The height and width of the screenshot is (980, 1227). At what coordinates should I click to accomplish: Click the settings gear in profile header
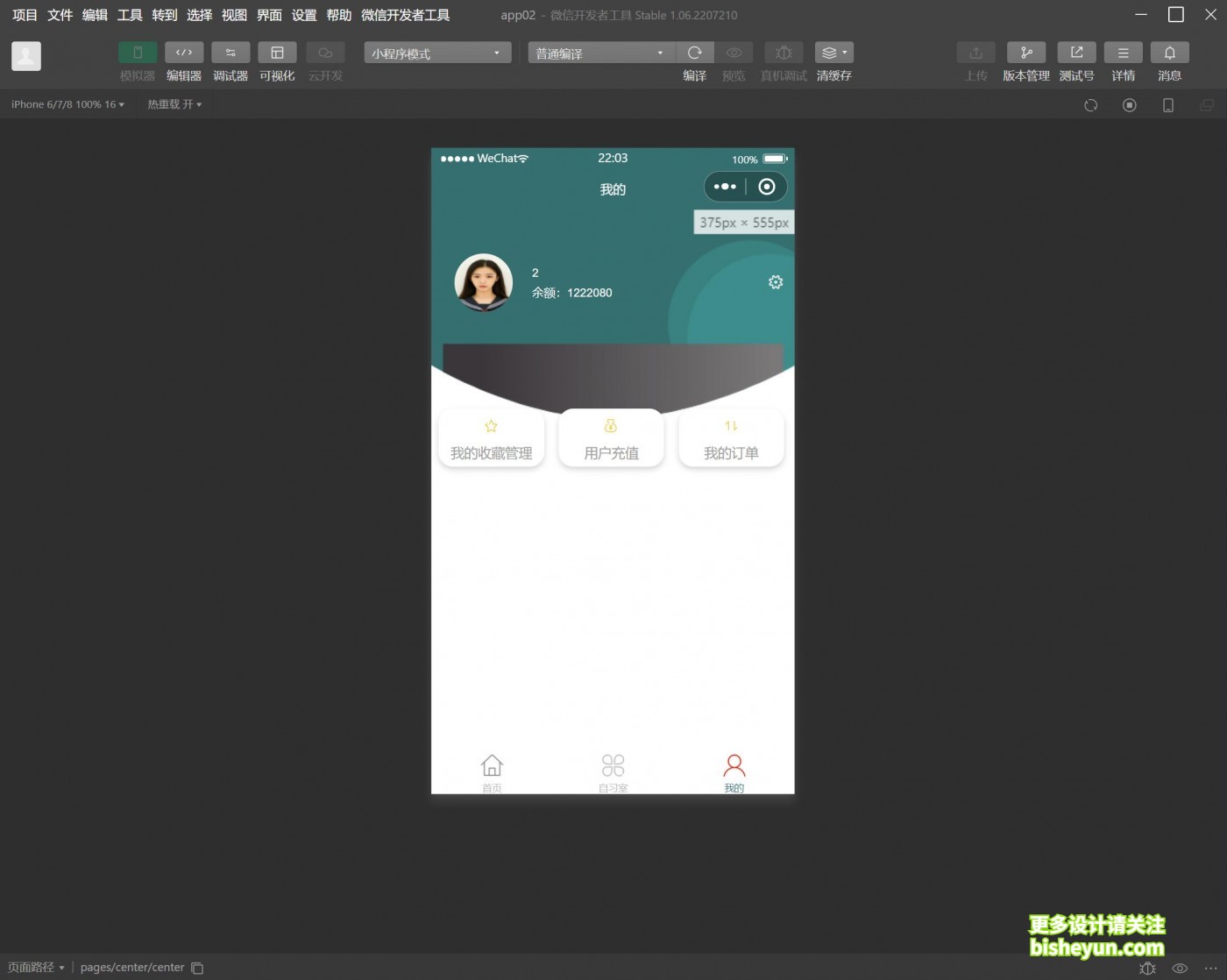tap(776, 282)
